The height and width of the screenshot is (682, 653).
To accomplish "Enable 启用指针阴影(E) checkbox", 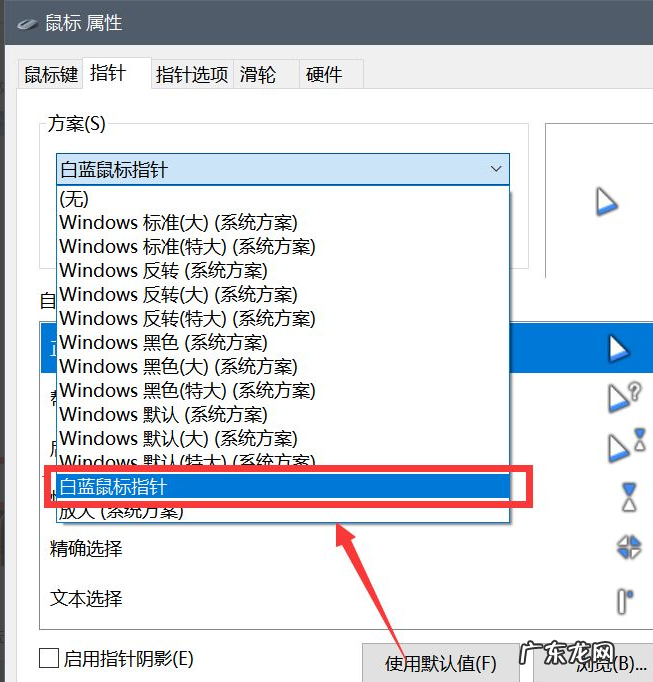I will tap(49, 658).
